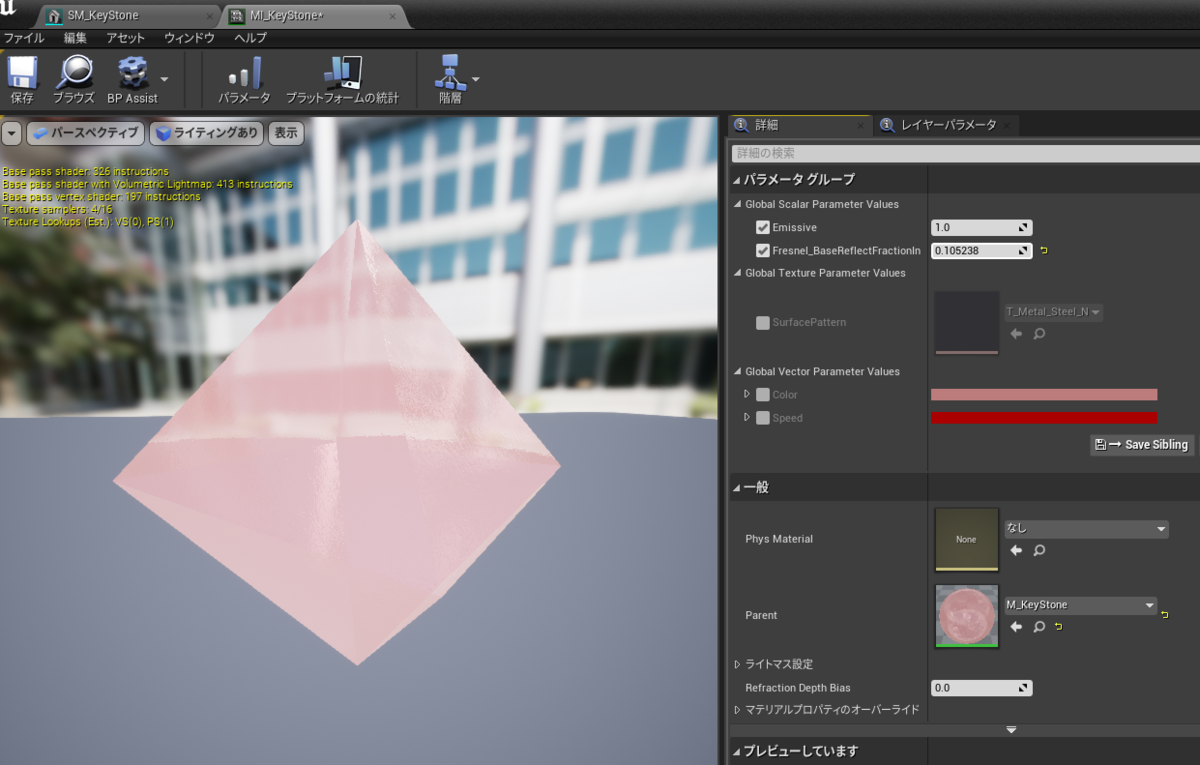
Task: Click the Save Sibling button
Action: (1142, 445)
